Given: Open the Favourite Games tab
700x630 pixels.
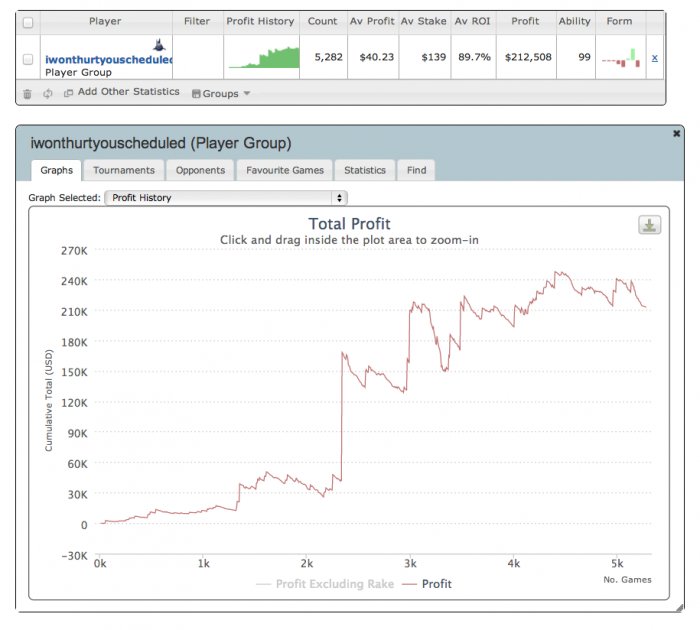Looking at the screenshot, I should click(x=285, y=170).
